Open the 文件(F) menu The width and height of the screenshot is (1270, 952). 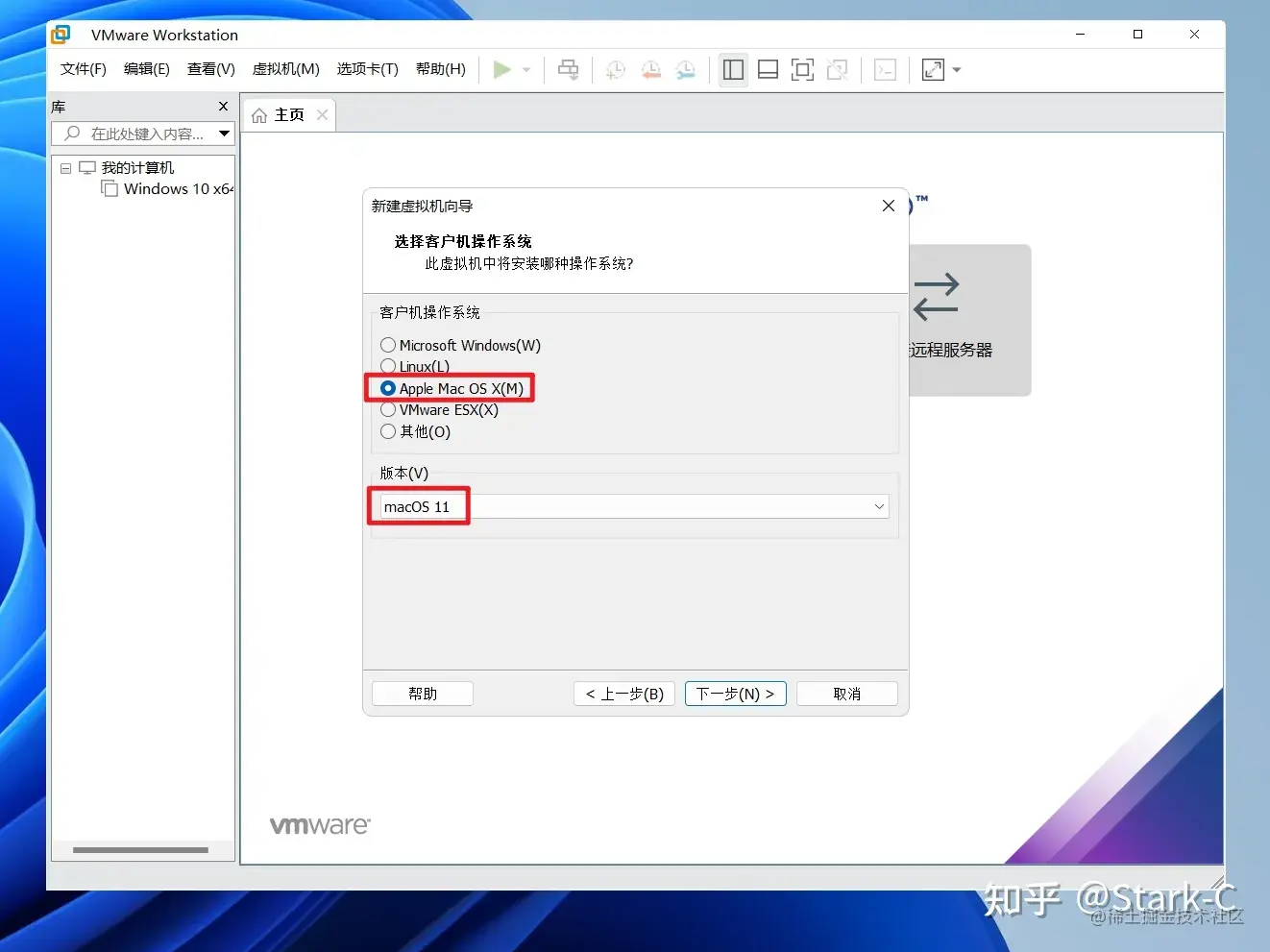pos(84,69)
